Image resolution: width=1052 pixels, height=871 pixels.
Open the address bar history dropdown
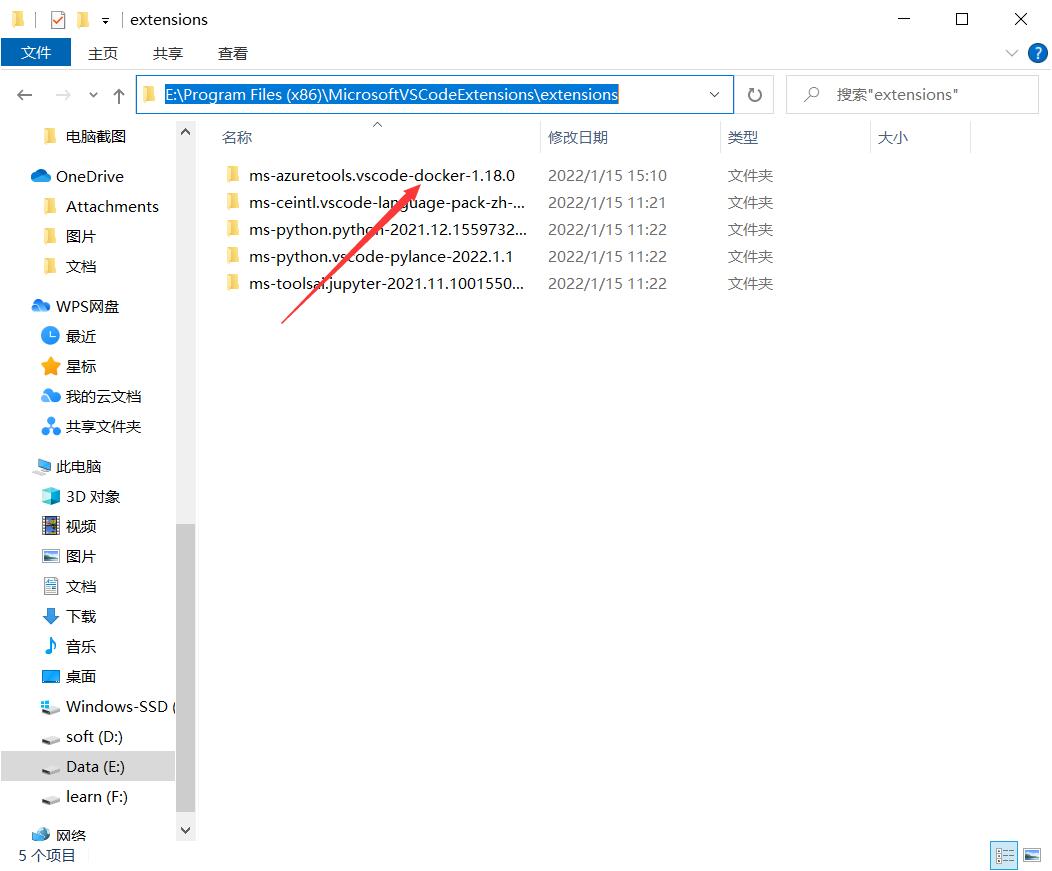coord(715,94)
